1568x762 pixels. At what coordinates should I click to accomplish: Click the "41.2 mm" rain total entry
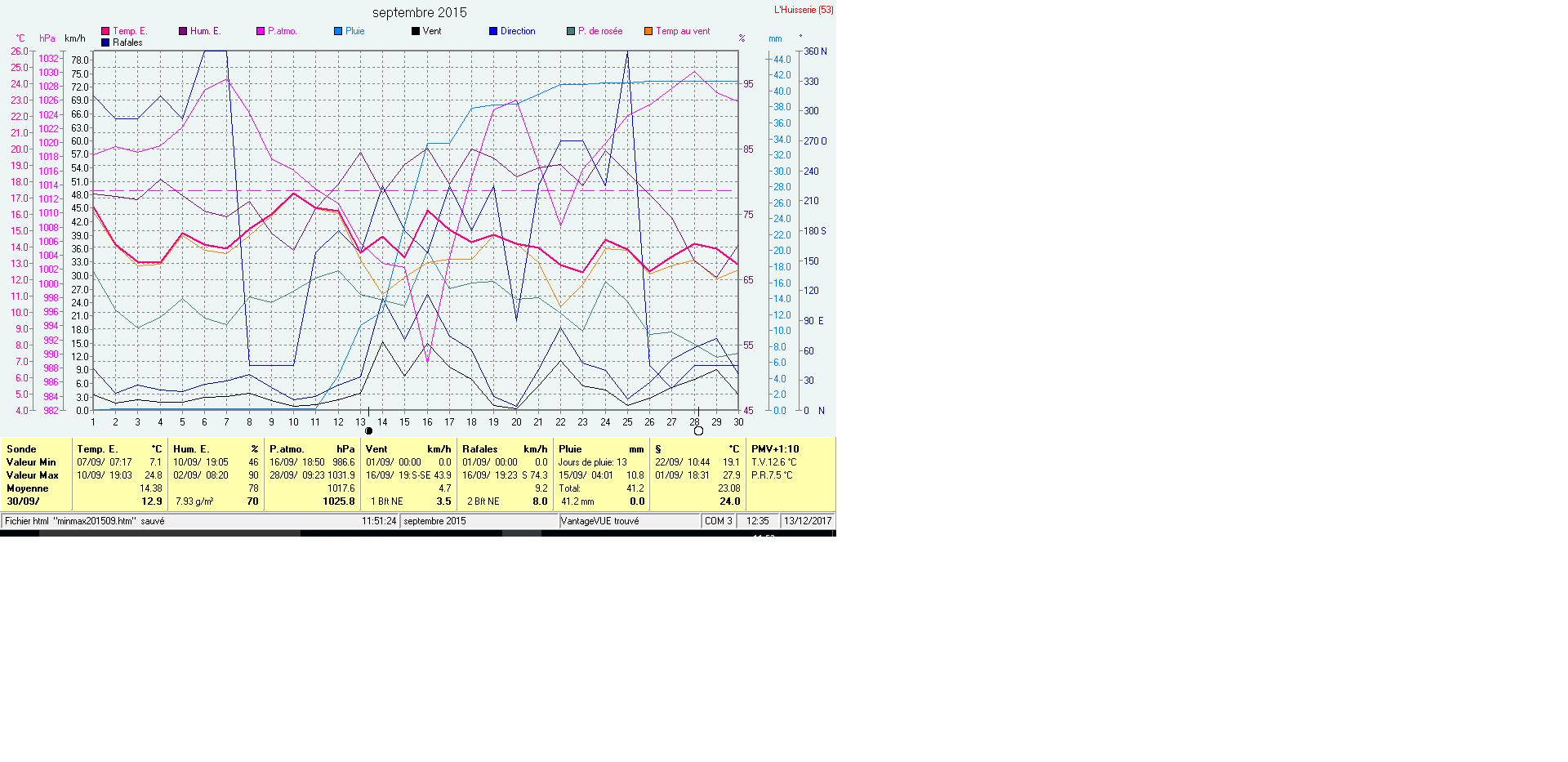coord(577,501)
